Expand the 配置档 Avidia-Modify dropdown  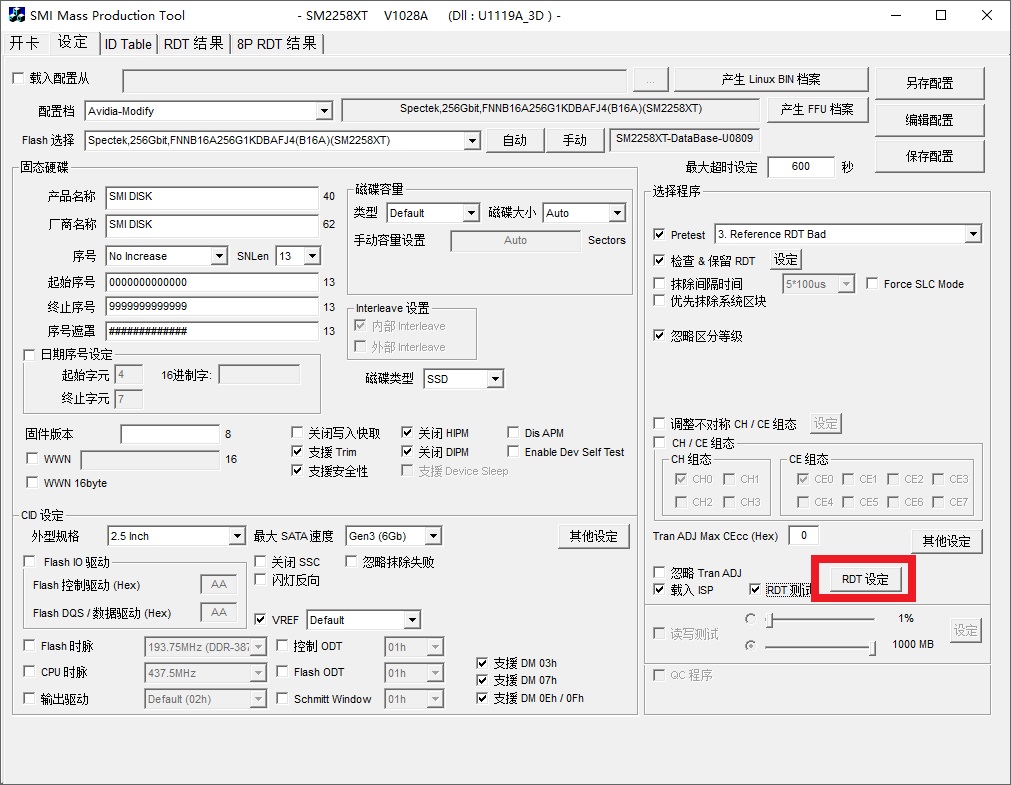(323, 111)
